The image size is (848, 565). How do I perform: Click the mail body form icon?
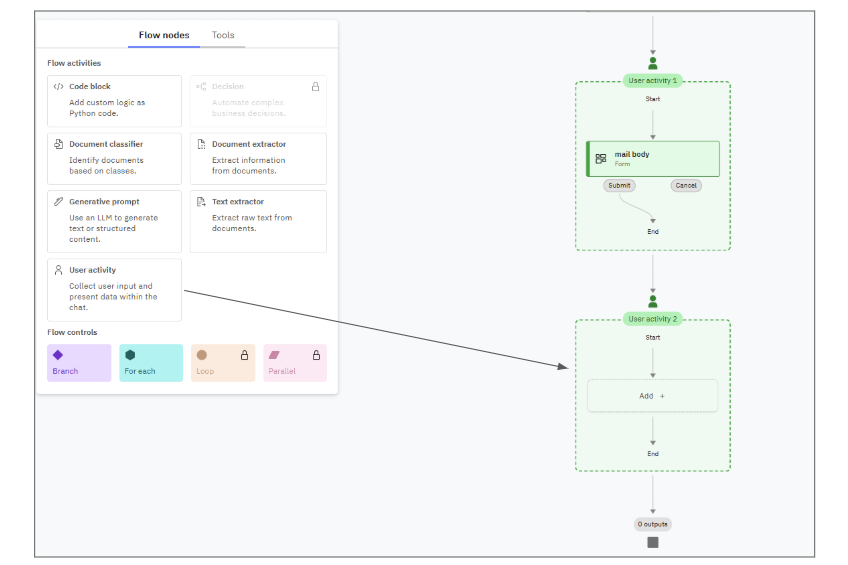[x=601, y=158]
